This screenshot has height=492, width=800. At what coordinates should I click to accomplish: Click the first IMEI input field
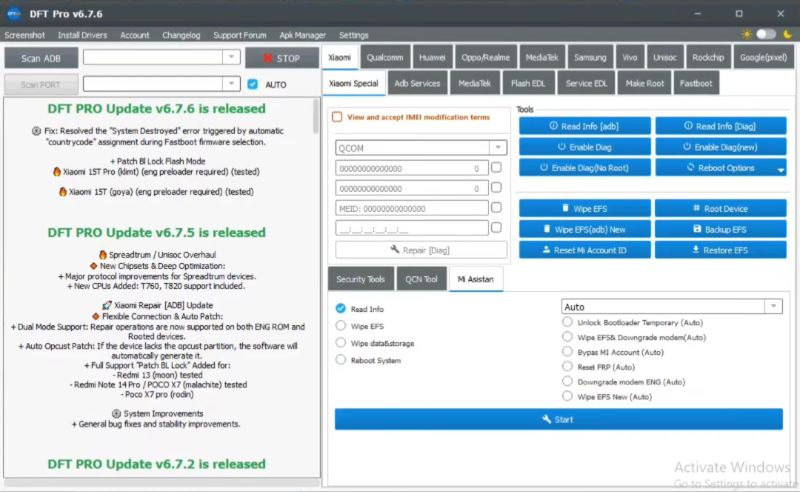coord(412,168)
